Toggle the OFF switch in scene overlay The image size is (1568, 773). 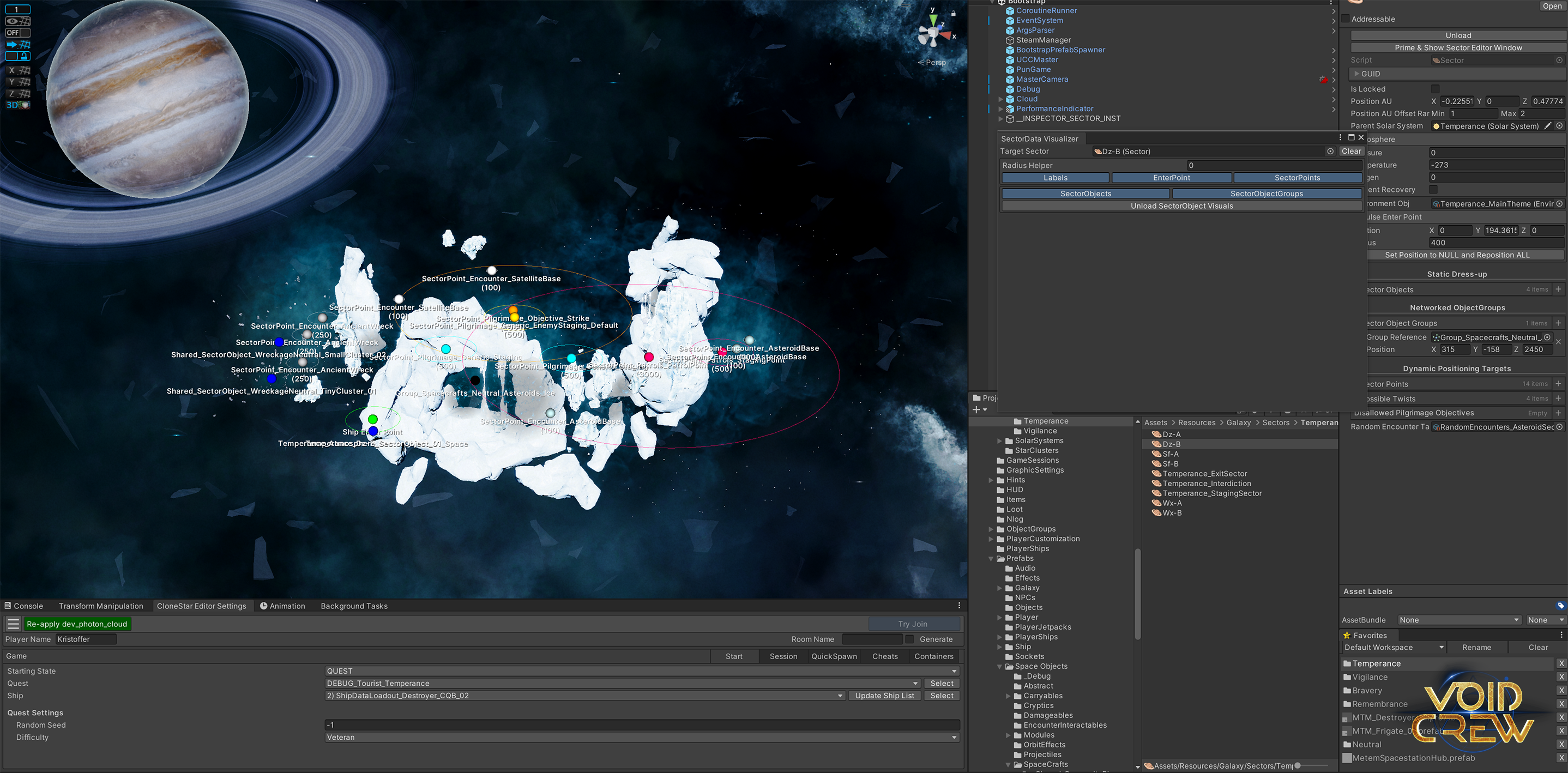point(17,33)
